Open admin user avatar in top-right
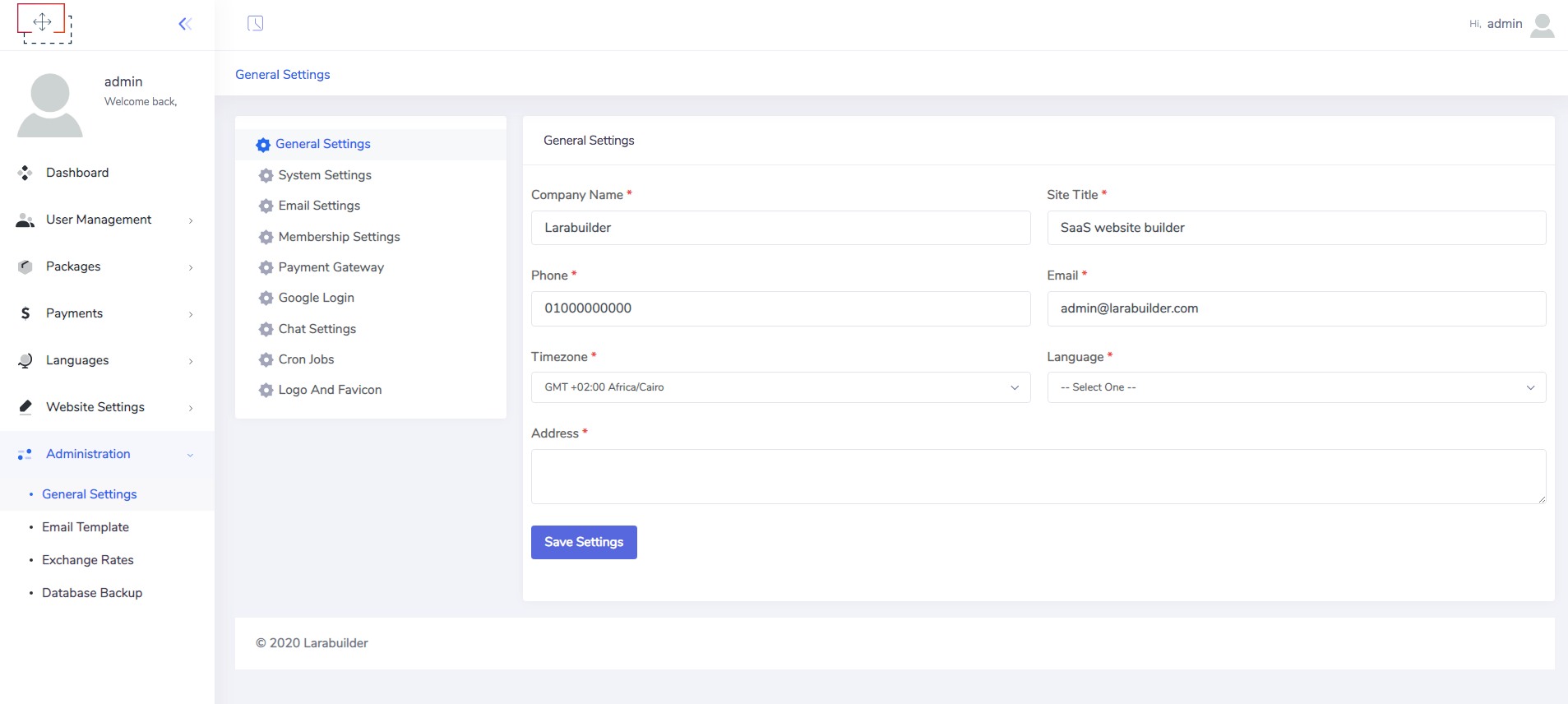Image resolution: width=1568 pixels, height=704 pixels. (x=1542, y=25)
